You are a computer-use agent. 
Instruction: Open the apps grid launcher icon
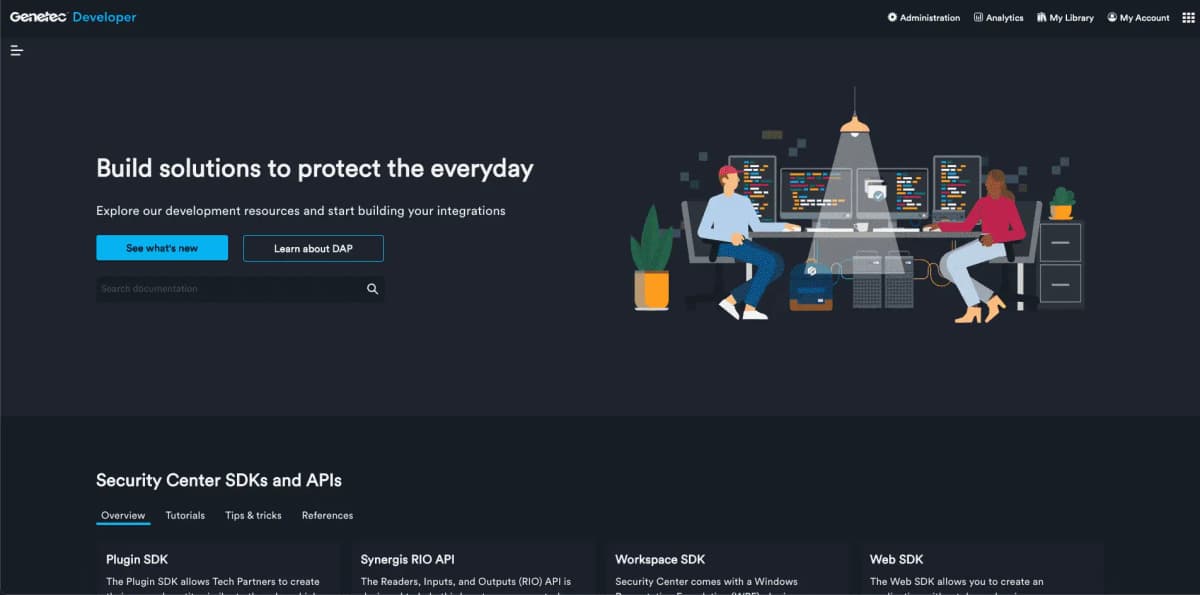coord(1188,18)
